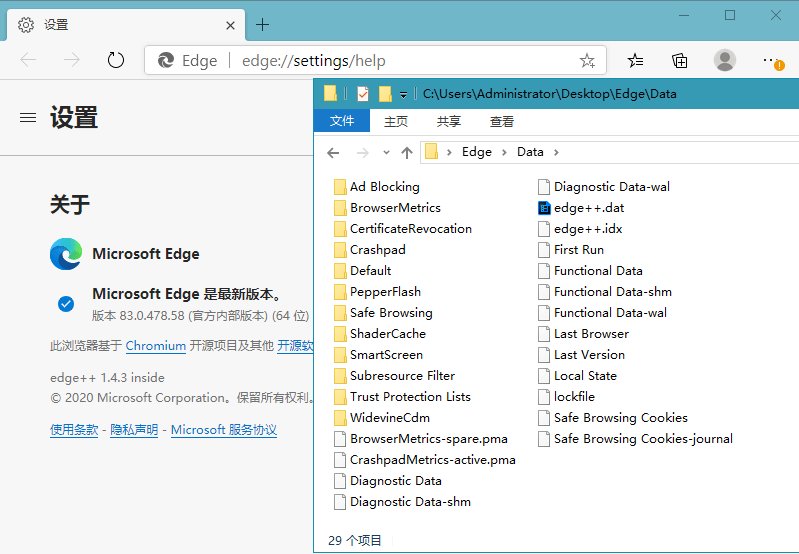Open Customize Quick Access Toolbar dropdown
This screenshot has width=799, height=554.
(403, 95)
